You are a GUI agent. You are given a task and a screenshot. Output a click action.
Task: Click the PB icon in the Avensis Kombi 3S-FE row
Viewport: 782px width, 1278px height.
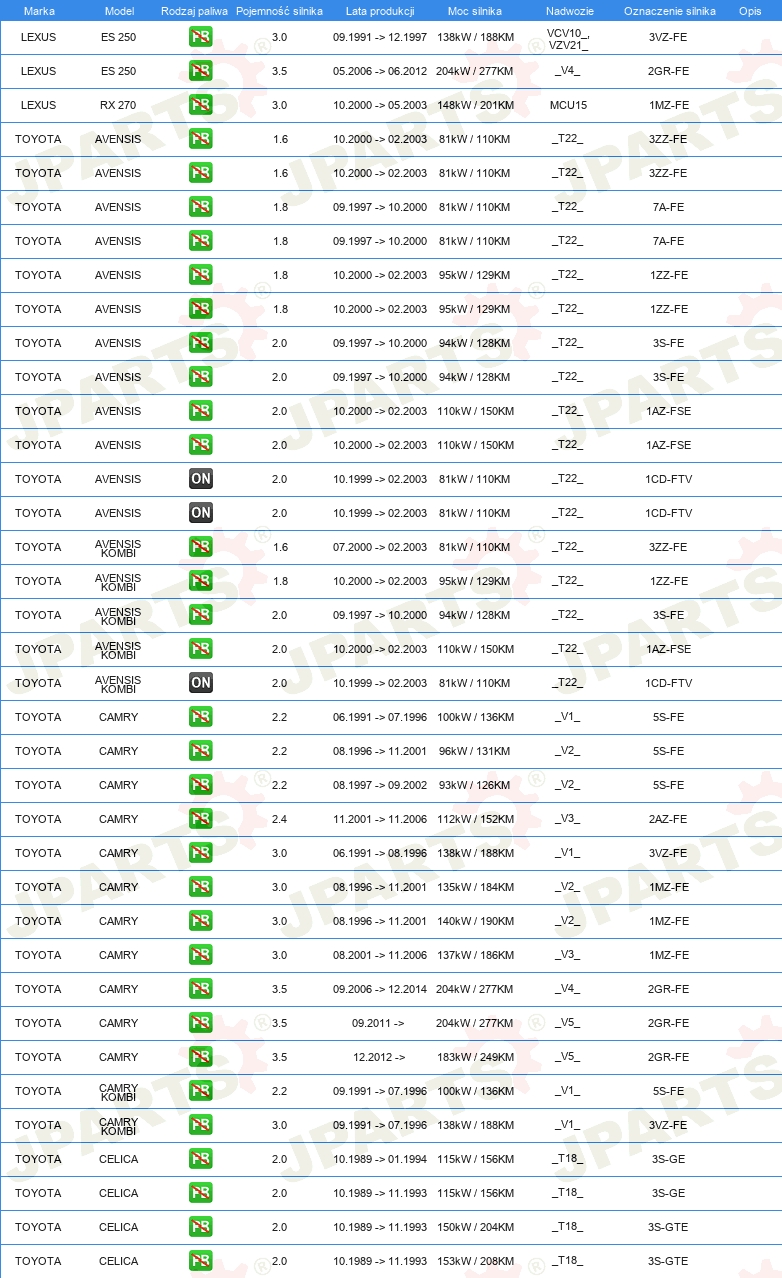point(201,615)
